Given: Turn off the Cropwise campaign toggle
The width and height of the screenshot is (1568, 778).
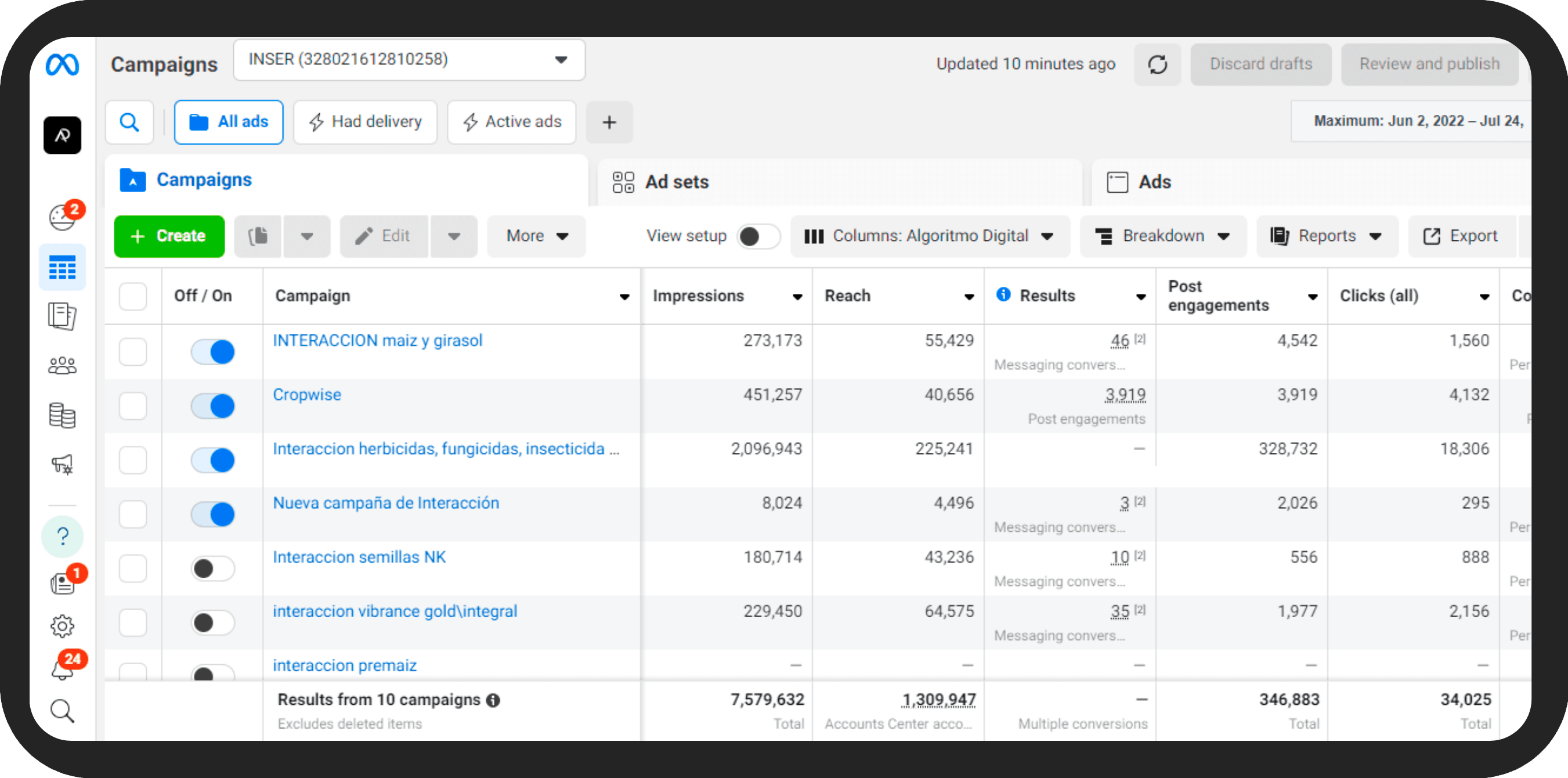Looking at the screenshot, I should click(x=212, y=406).
